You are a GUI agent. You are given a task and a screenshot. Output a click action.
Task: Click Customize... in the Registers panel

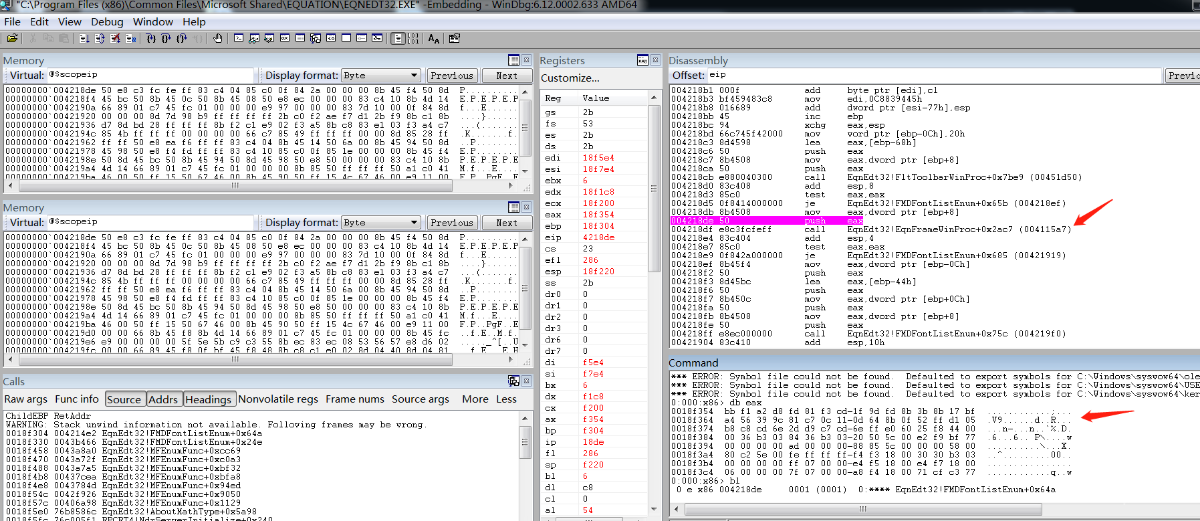[x=569, y=78]
